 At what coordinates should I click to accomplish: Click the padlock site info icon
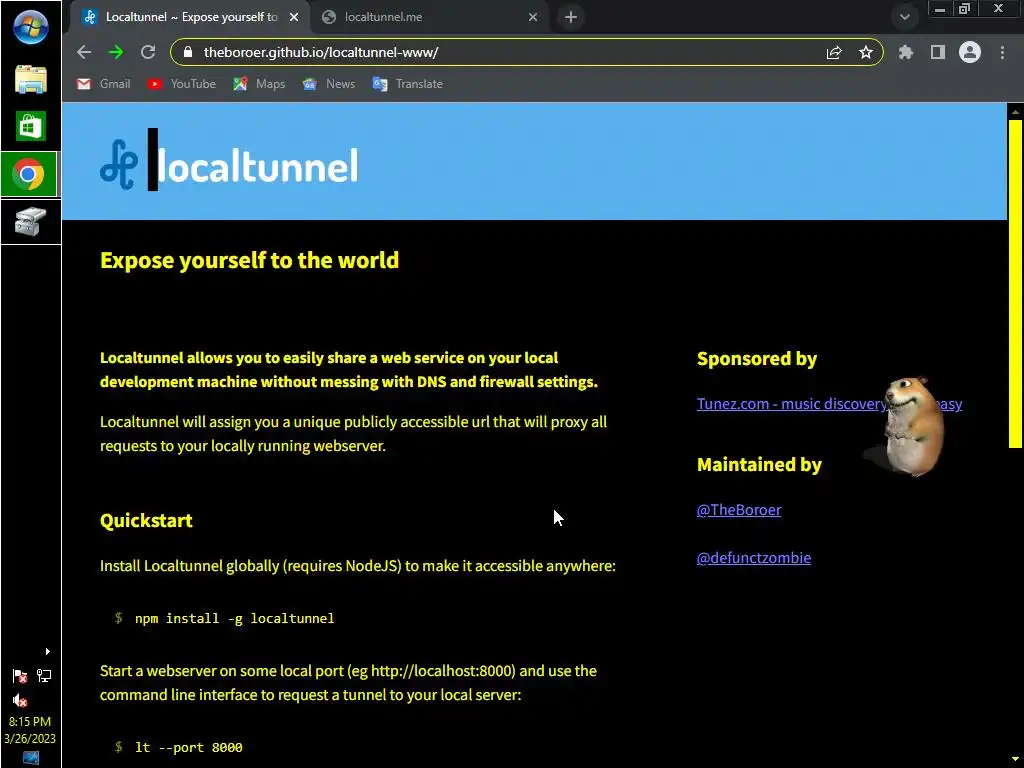click(x=188, y=52)
